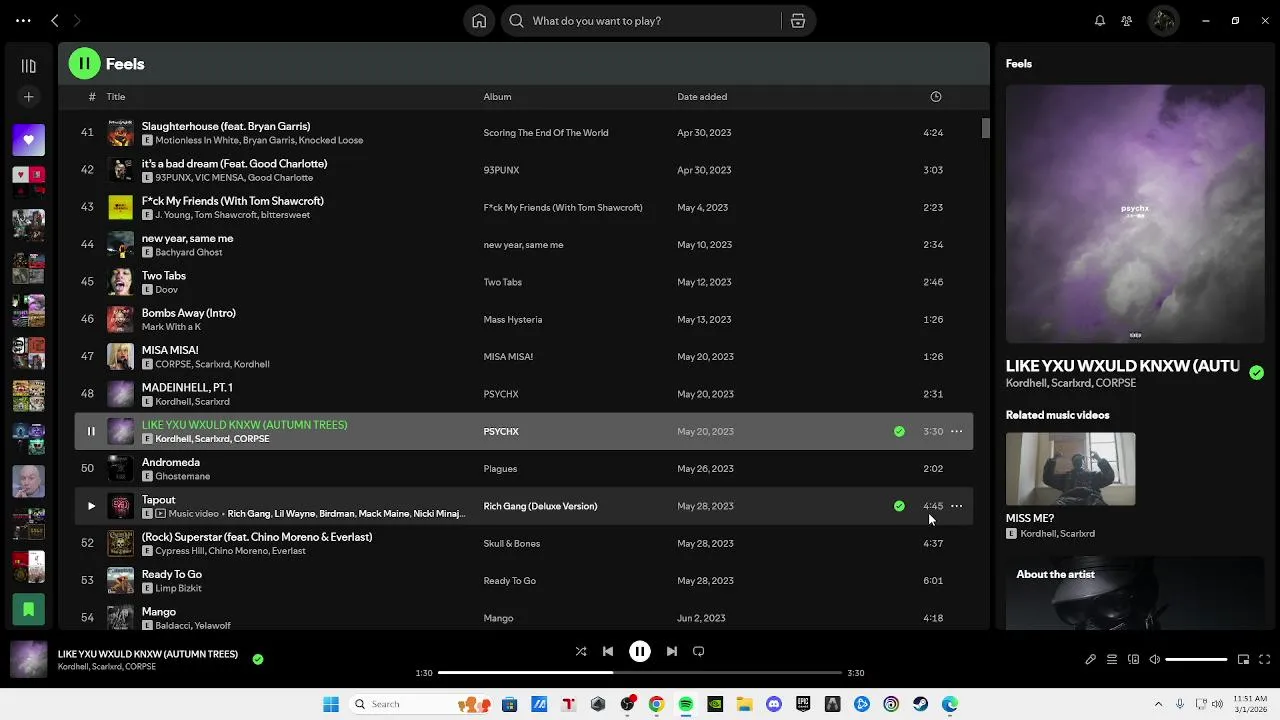
Task: Open the Browse icon in the search bar
Action: (798, 21)
